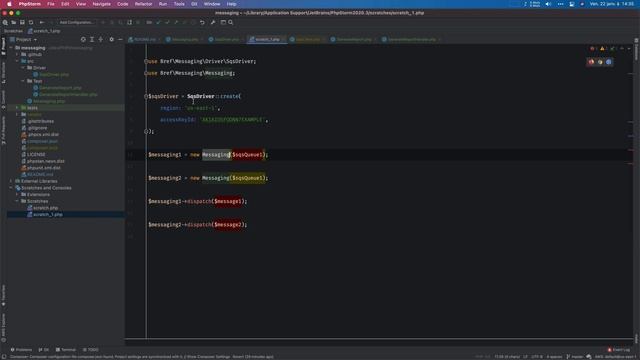This screenshot has width=640, height=360.
Task: Open the Git menu
Action: pyautogui.click(x=194, y=4)
